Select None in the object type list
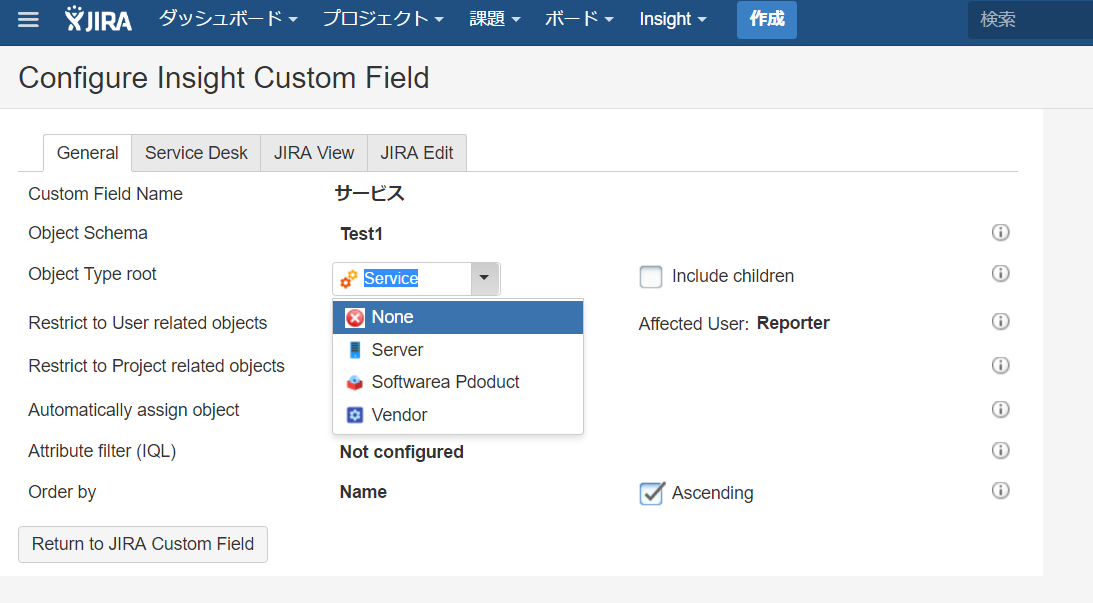This screenshot has height=603, width=1093. (x=458, y=317)
